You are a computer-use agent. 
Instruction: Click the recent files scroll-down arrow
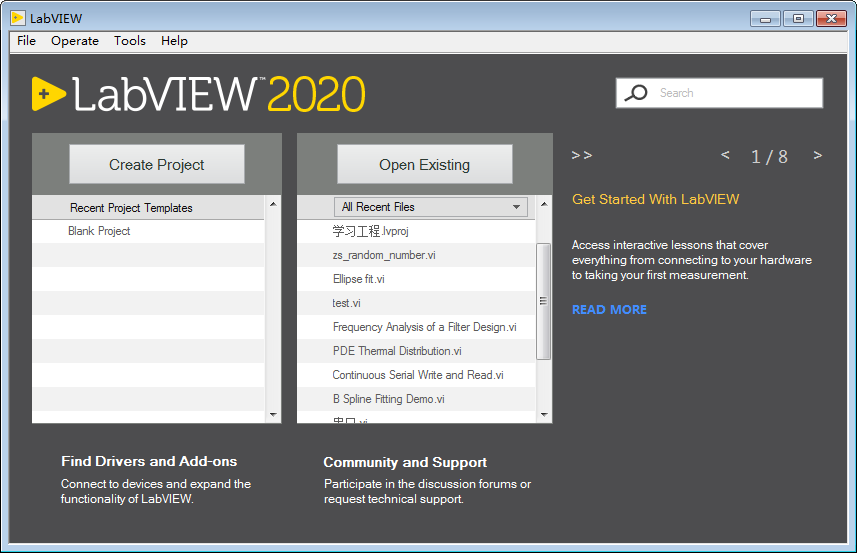544,415
